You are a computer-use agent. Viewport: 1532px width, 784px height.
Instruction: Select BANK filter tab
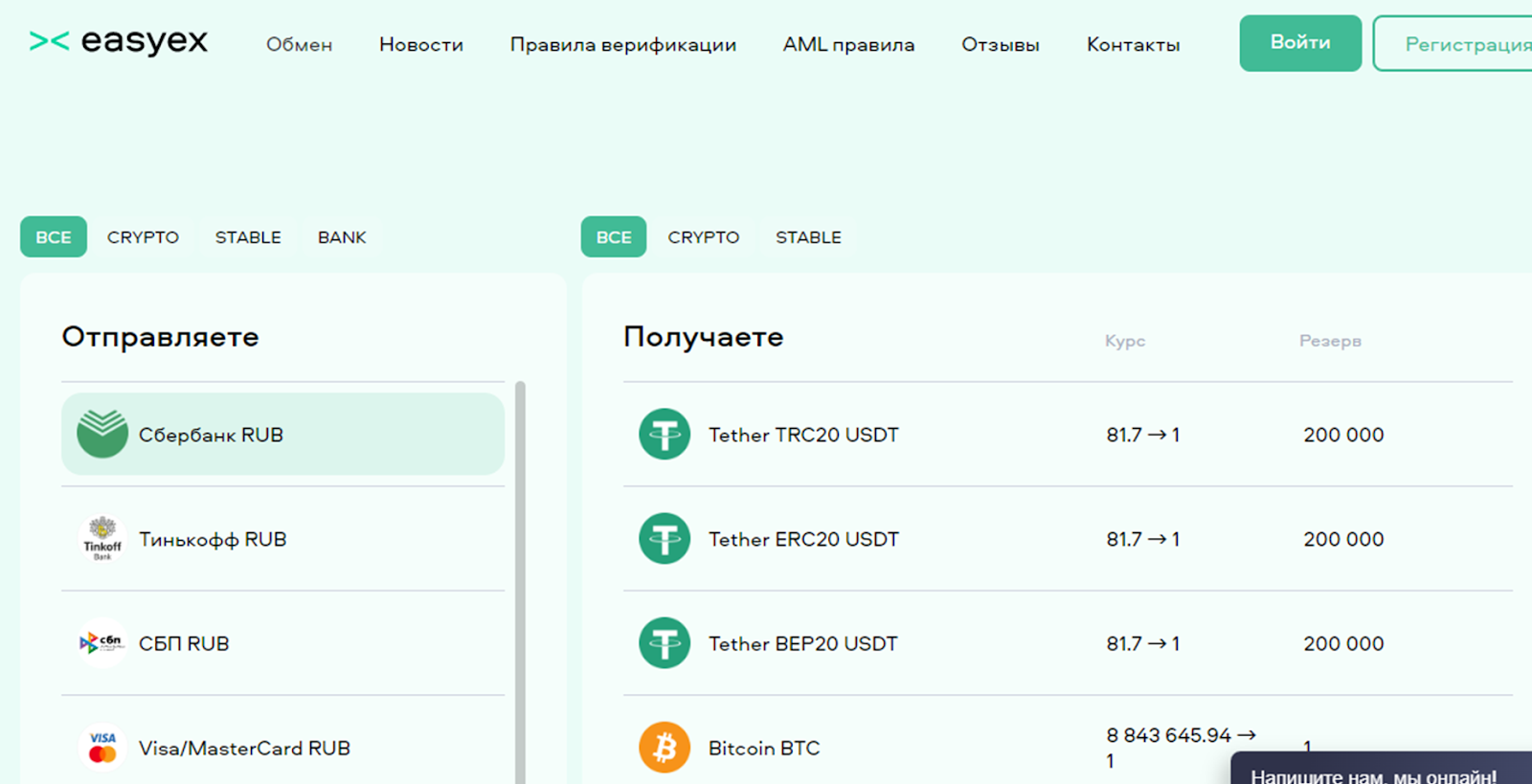pyautogui.click(x=342, y=237)
